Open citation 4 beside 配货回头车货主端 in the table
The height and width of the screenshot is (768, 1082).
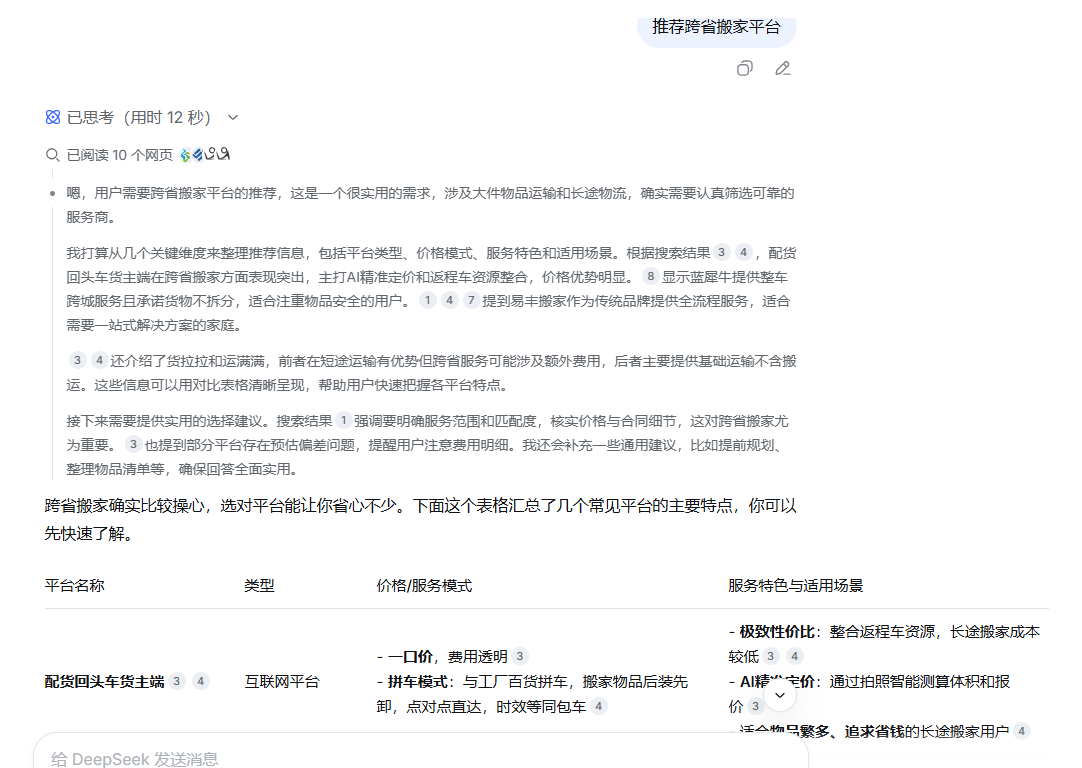click(x=200, y=682)
